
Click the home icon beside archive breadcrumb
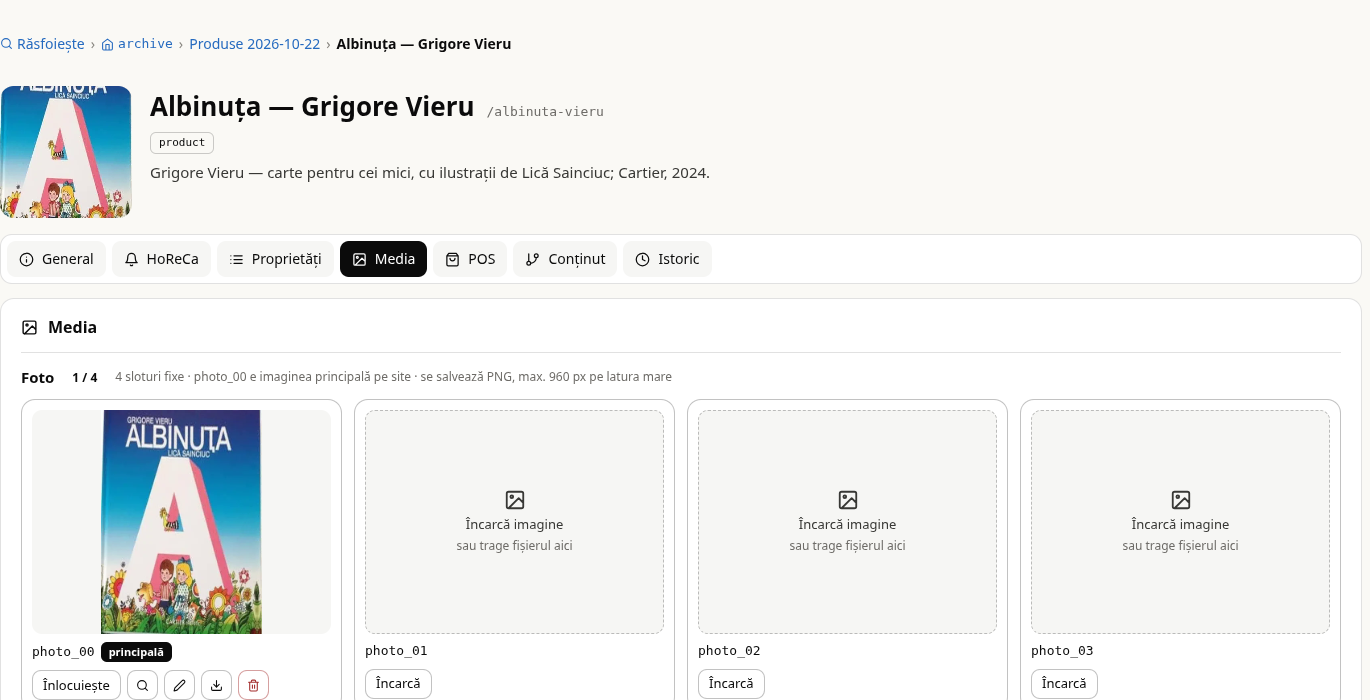[108, 44]
